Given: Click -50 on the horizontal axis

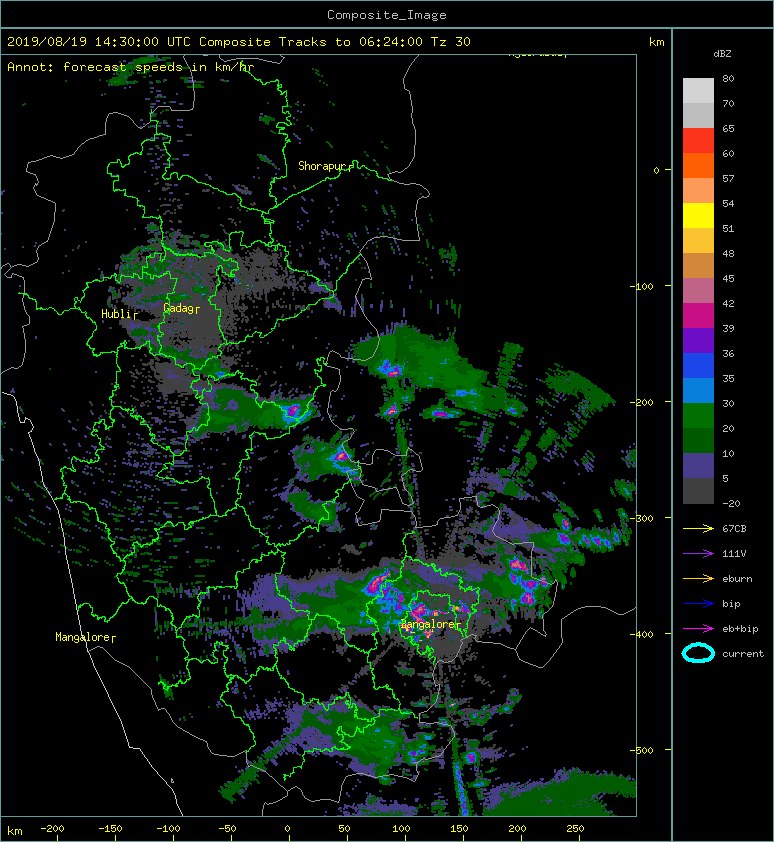Looking at the screenshot, I should coord(227,829).
